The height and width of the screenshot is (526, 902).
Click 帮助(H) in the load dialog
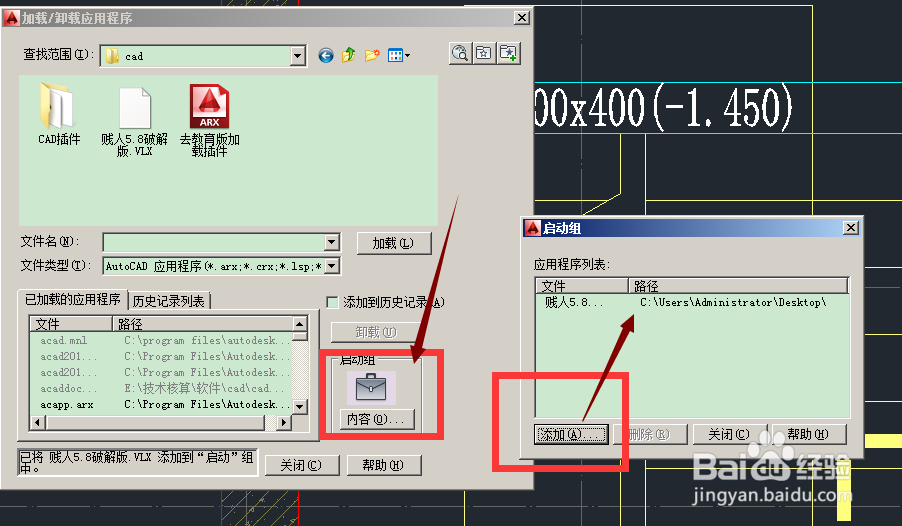384,465
